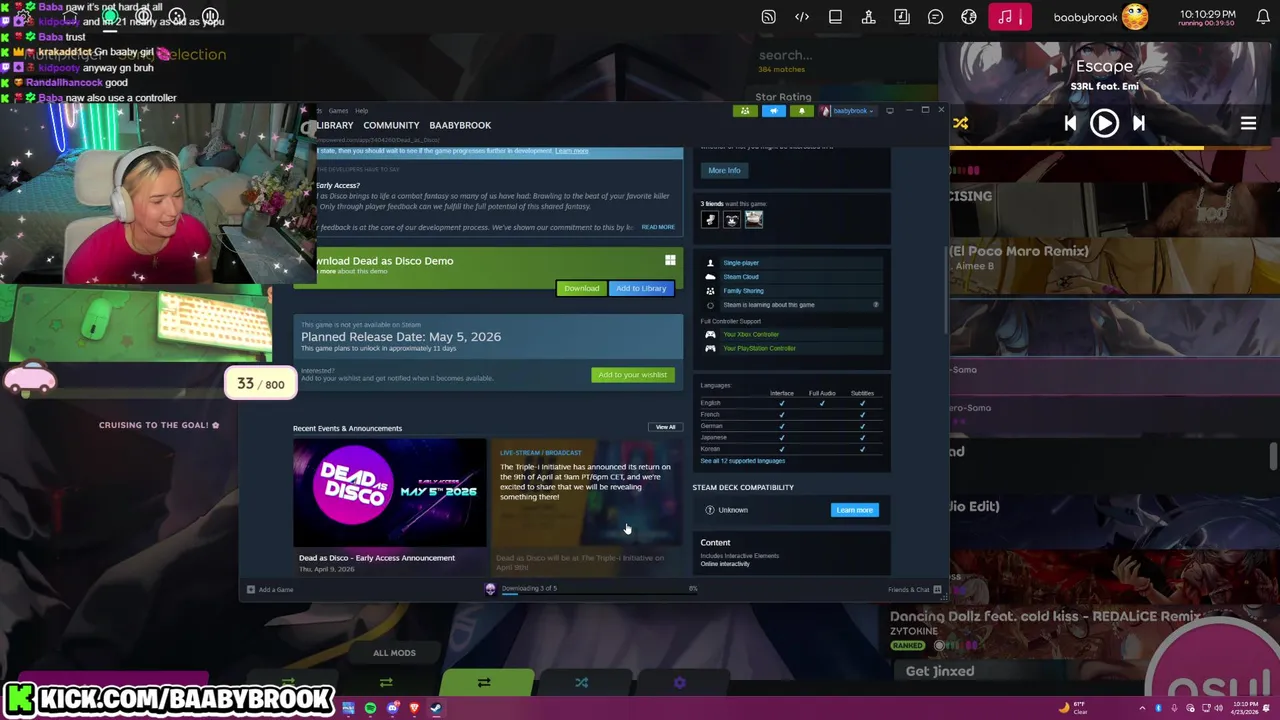Open beatmap listing icon in osu! toolbar

(902, 17)
